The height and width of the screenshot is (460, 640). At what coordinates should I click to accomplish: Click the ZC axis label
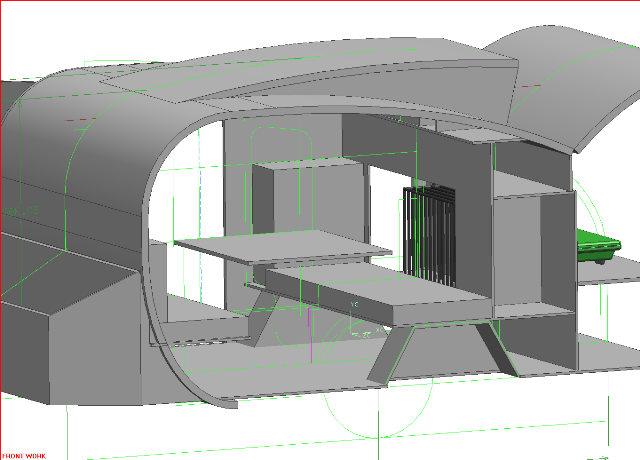[x=367, y=335]
